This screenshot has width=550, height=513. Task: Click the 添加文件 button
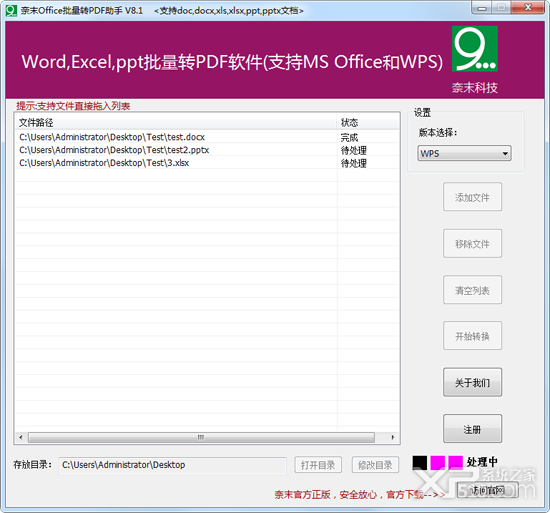point(472,197)
